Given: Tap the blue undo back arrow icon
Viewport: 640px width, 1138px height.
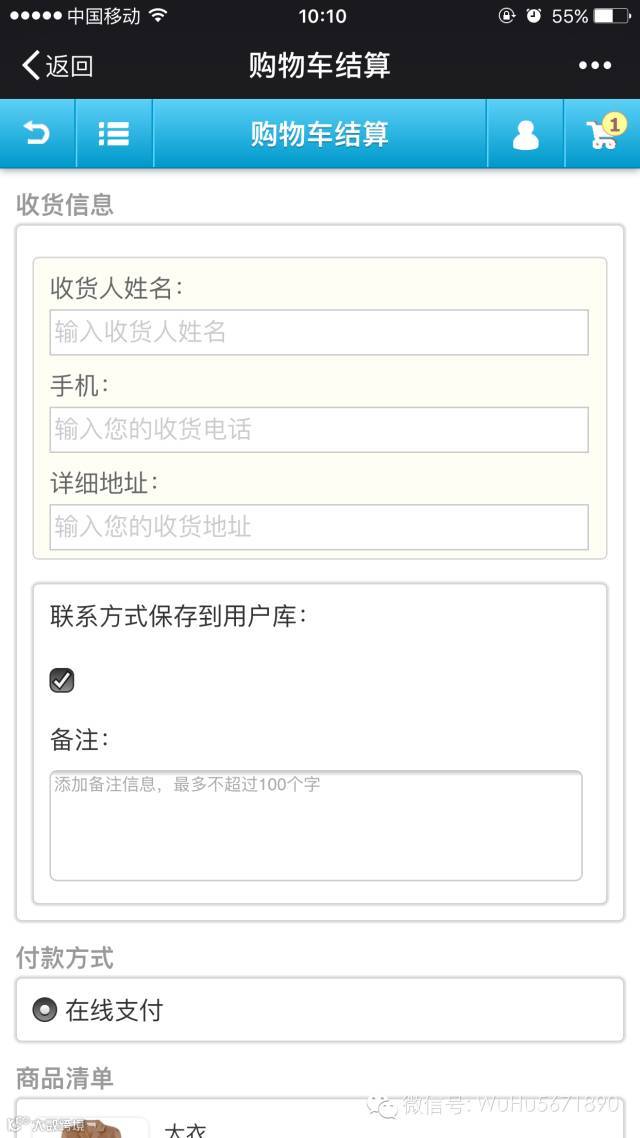Looking at the screenshot, I should (x=37, y=134).
